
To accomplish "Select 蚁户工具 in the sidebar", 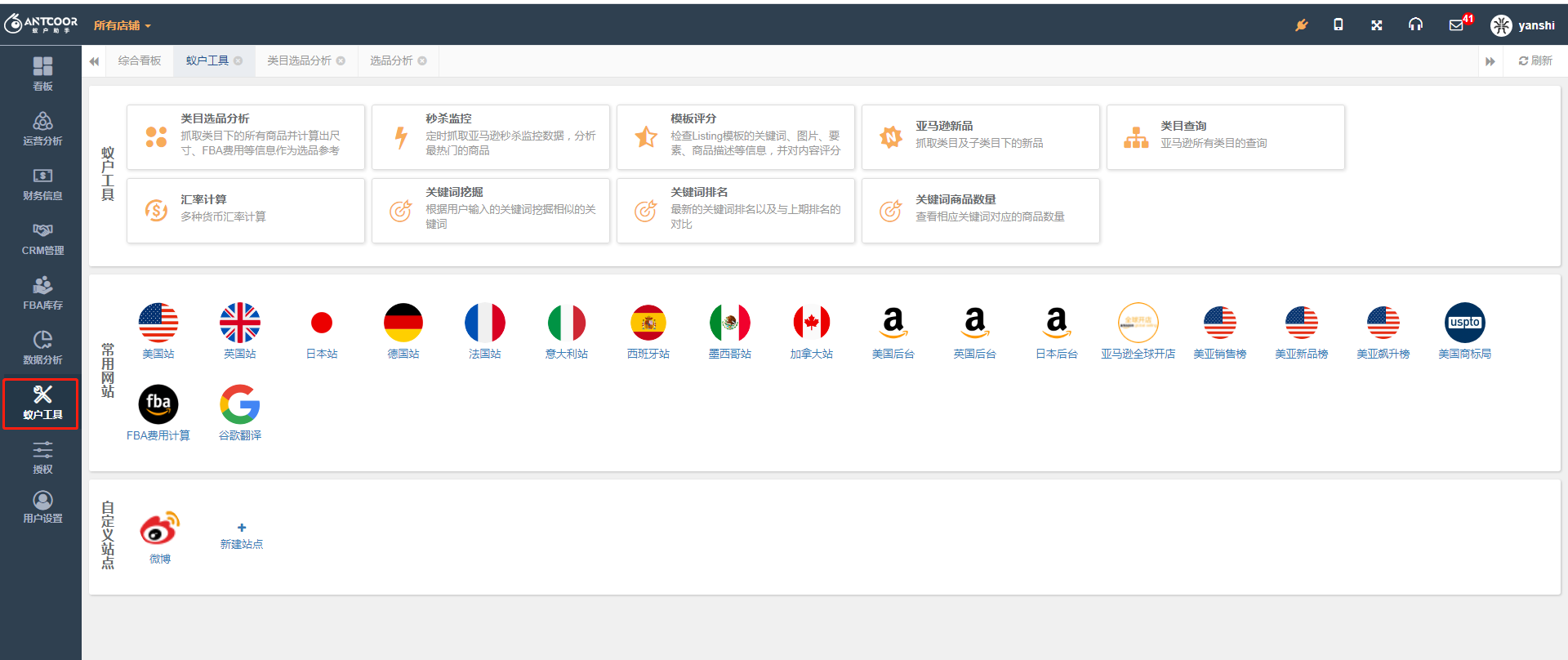I will 41,404.
